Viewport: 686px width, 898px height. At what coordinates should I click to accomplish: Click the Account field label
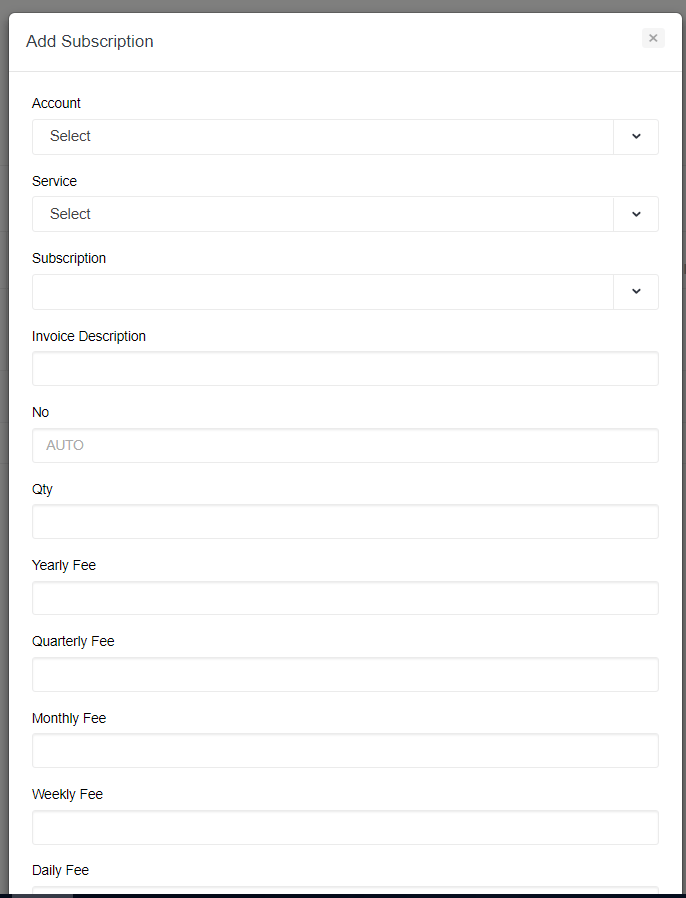pos(56,103)
